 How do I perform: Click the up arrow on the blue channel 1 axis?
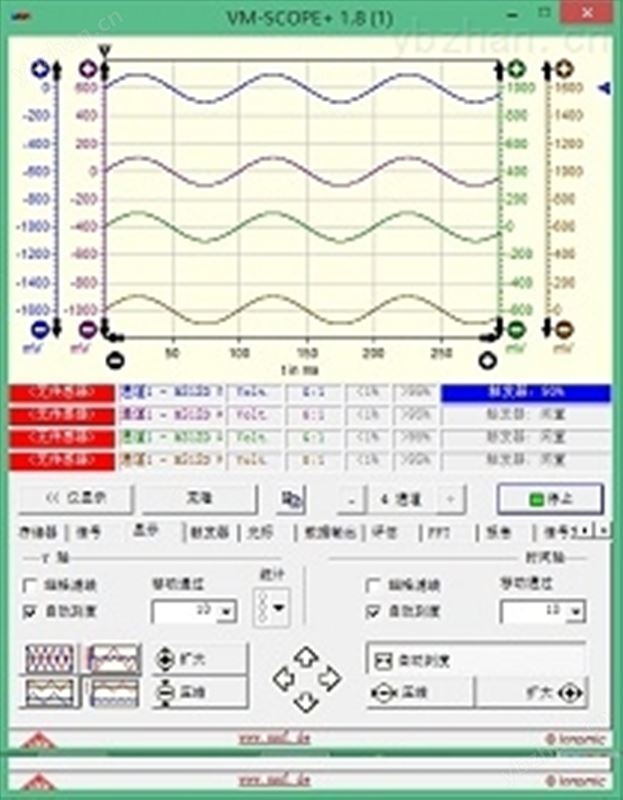[x=57, y=70]
